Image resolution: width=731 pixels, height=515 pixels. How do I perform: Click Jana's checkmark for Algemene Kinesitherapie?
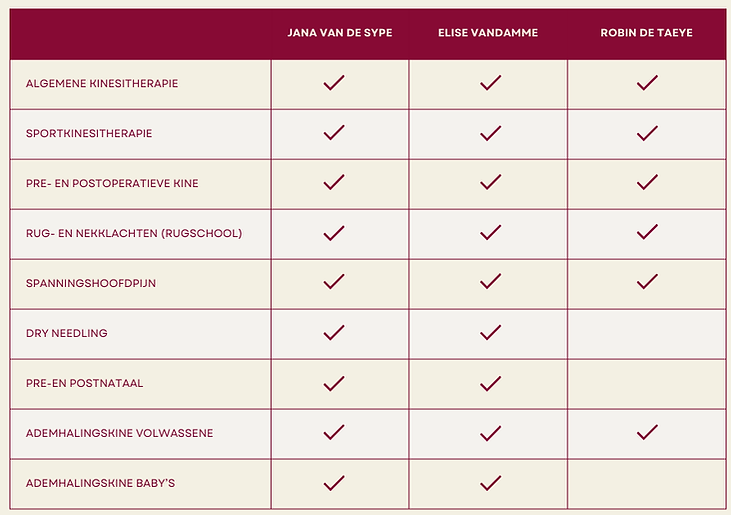tap(334, 83)
